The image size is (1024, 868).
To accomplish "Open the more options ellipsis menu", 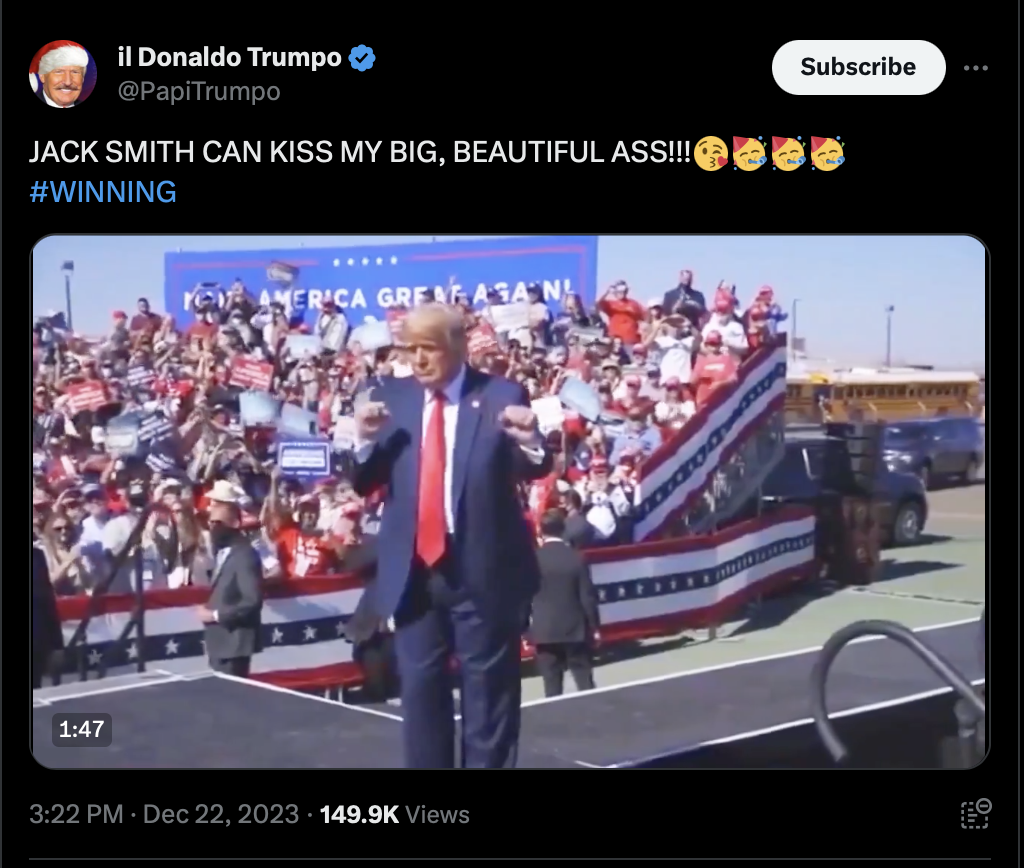I will 975,68.
